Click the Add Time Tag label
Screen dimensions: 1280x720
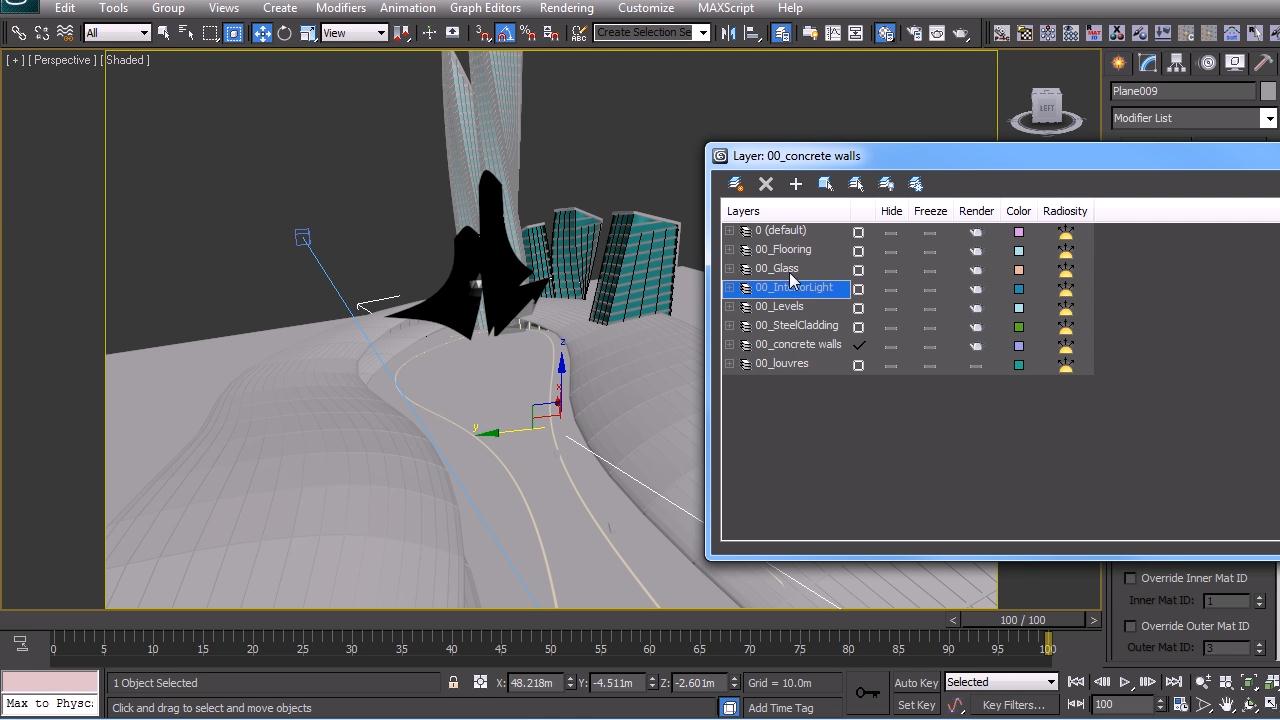tap(781, 708)
